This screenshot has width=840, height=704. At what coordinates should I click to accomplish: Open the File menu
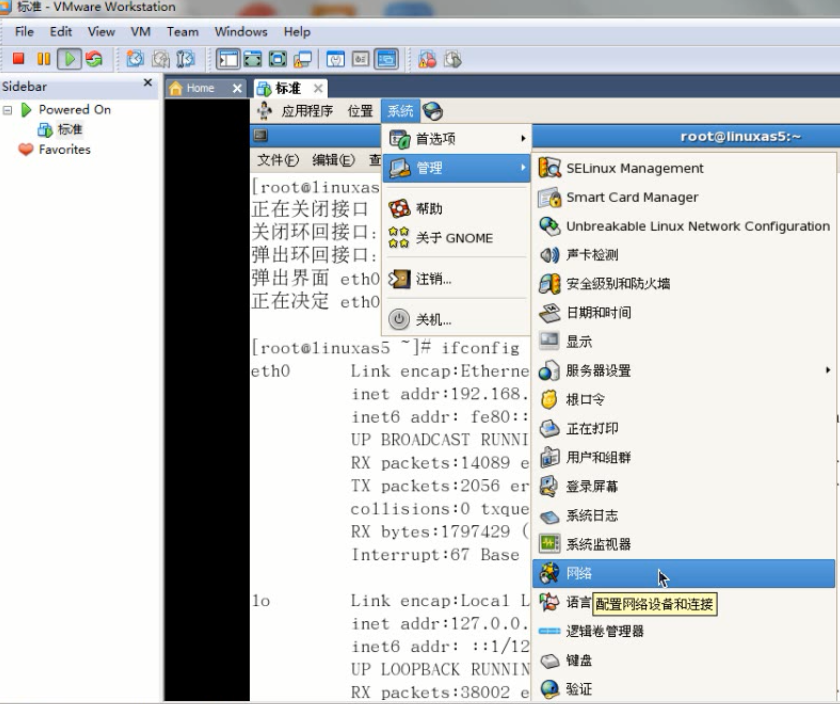(x=24, y=32)
